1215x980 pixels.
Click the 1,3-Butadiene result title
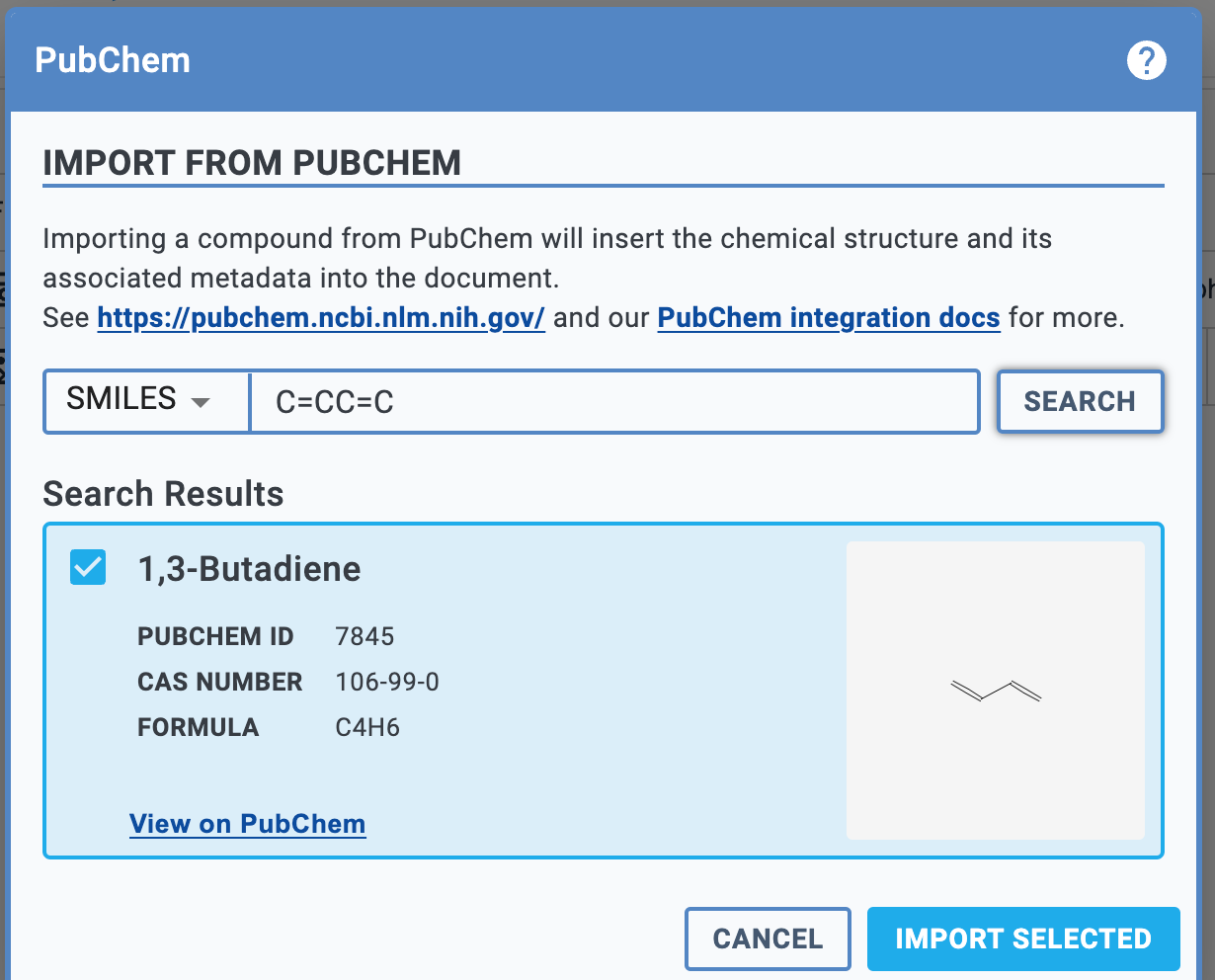click(x=249, y=569)
